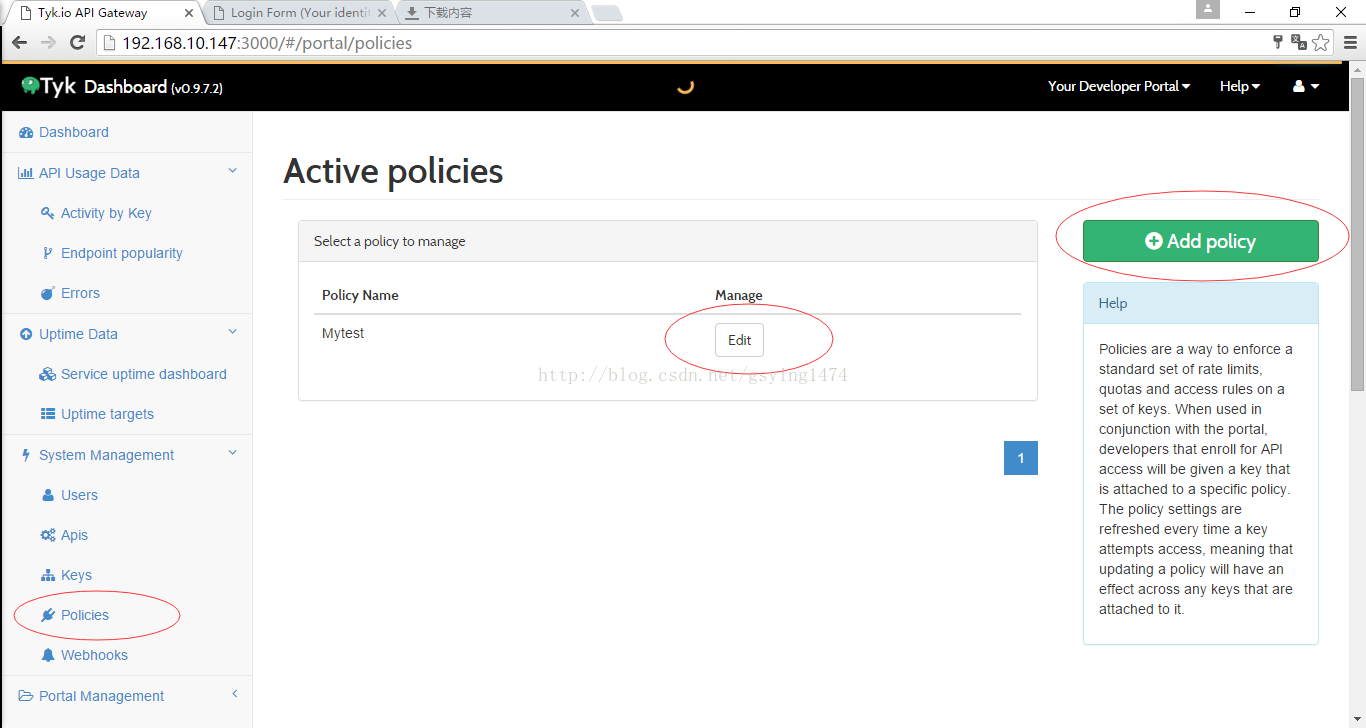Go back with the browser back arrow
This screenshot has width=1366, height=728.
tap(19, 42)
